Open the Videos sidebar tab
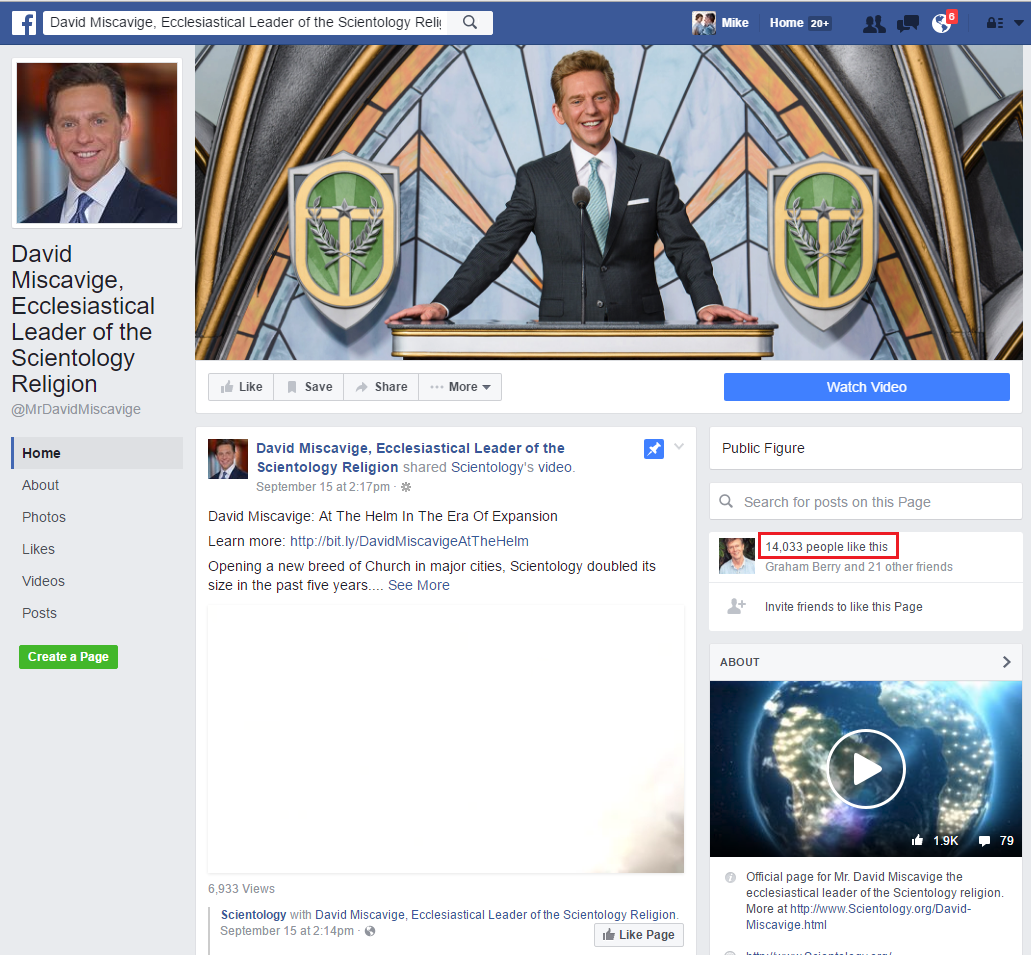 (43, 581)
